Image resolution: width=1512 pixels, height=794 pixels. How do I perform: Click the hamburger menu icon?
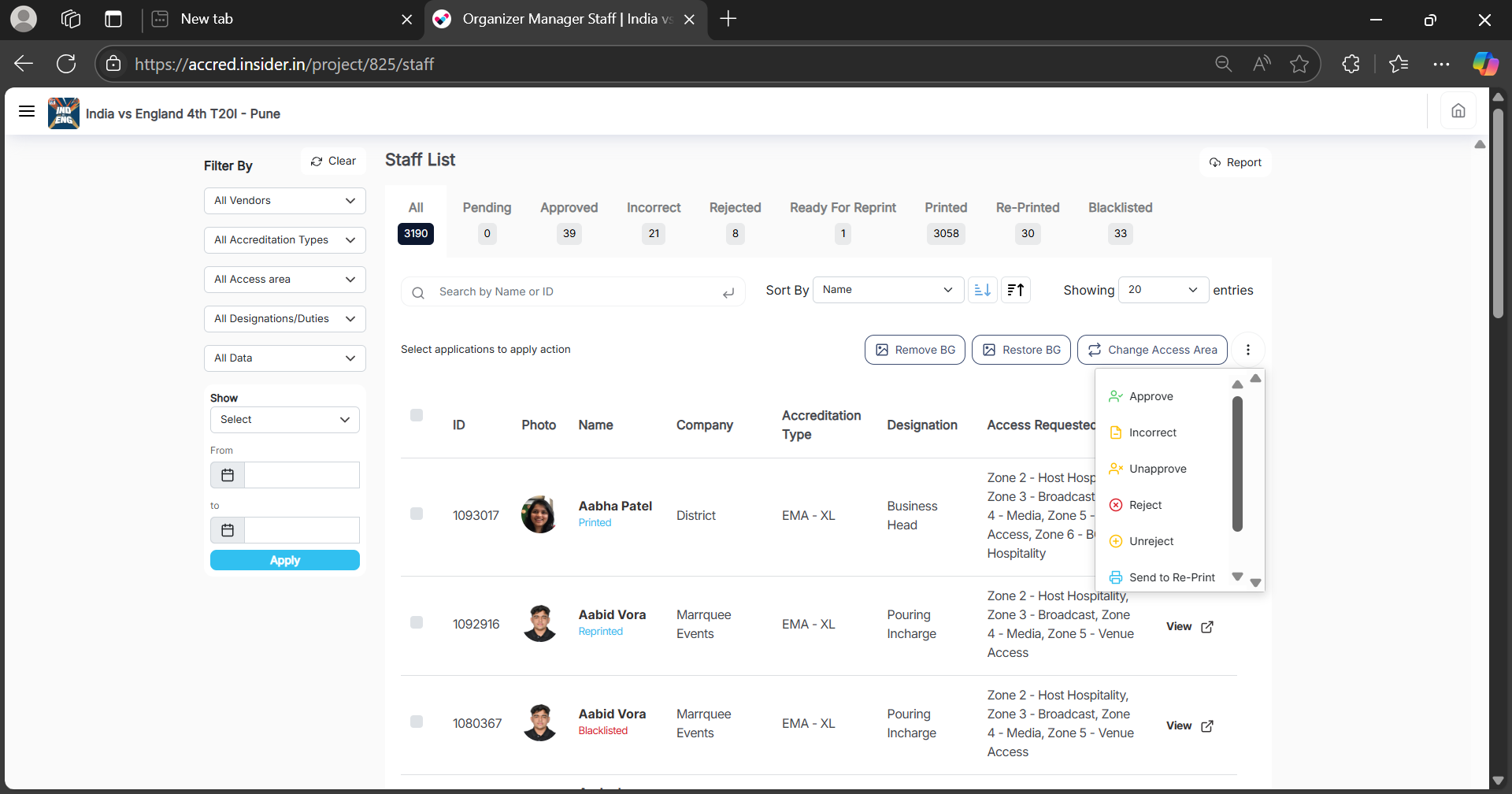click(27, 111)
